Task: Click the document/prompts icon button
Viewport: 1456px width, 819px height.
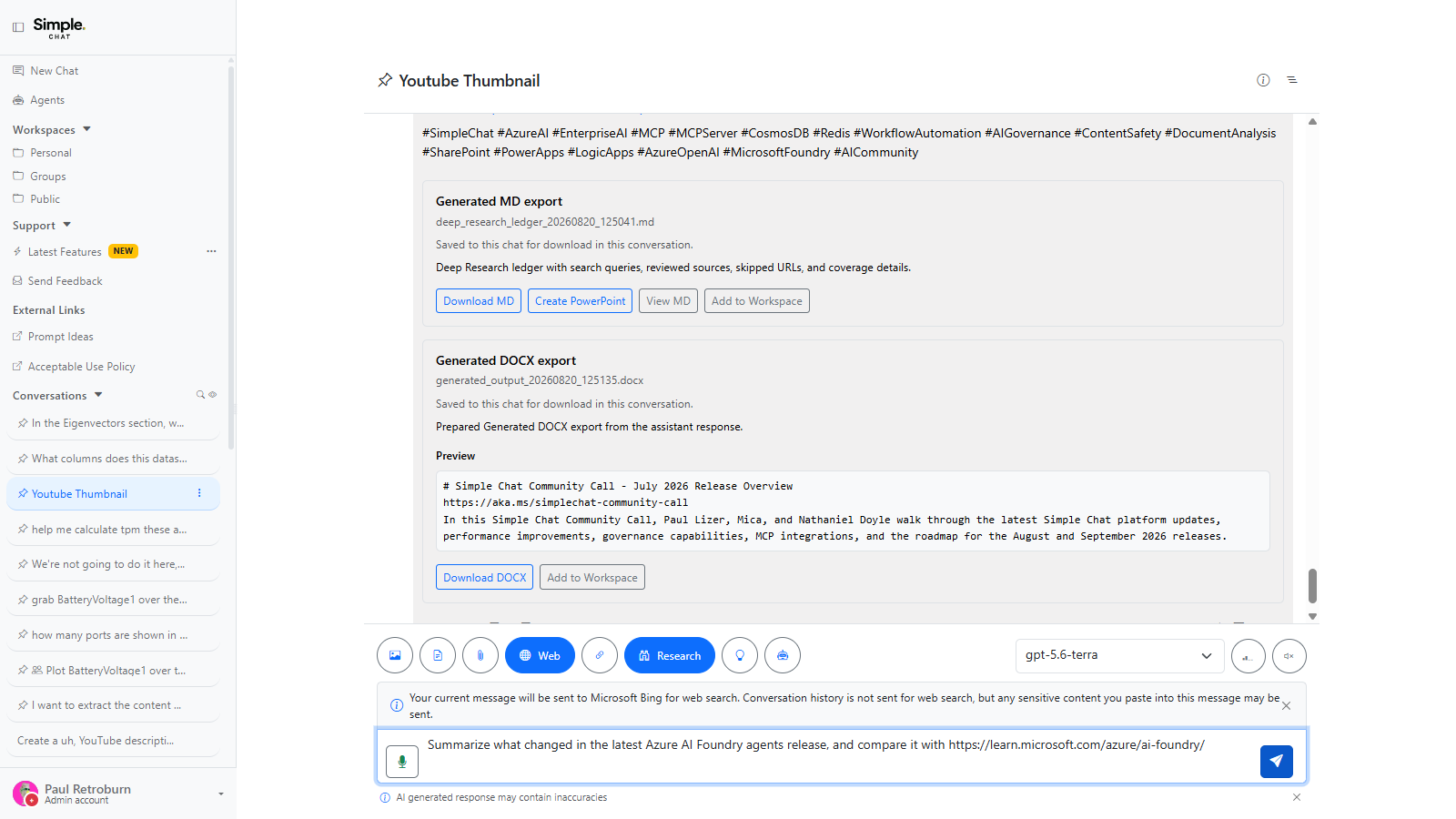Action: tap(438, 655)
